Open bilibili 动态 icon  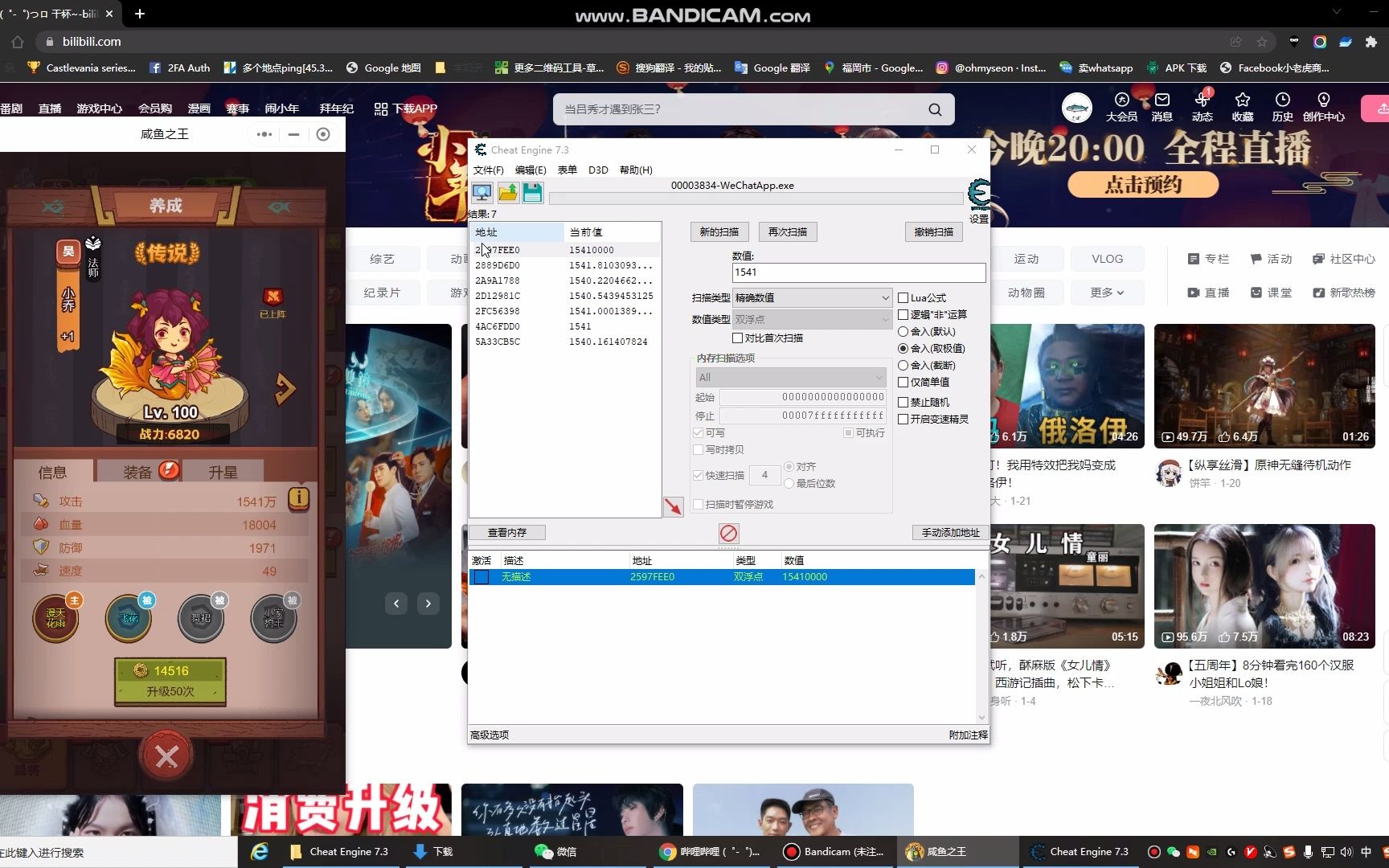coord(1203,107)
